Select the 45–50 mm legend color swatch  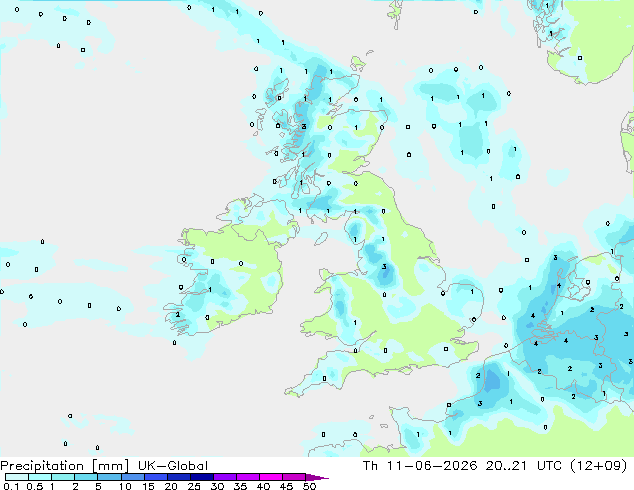[294, 477]
